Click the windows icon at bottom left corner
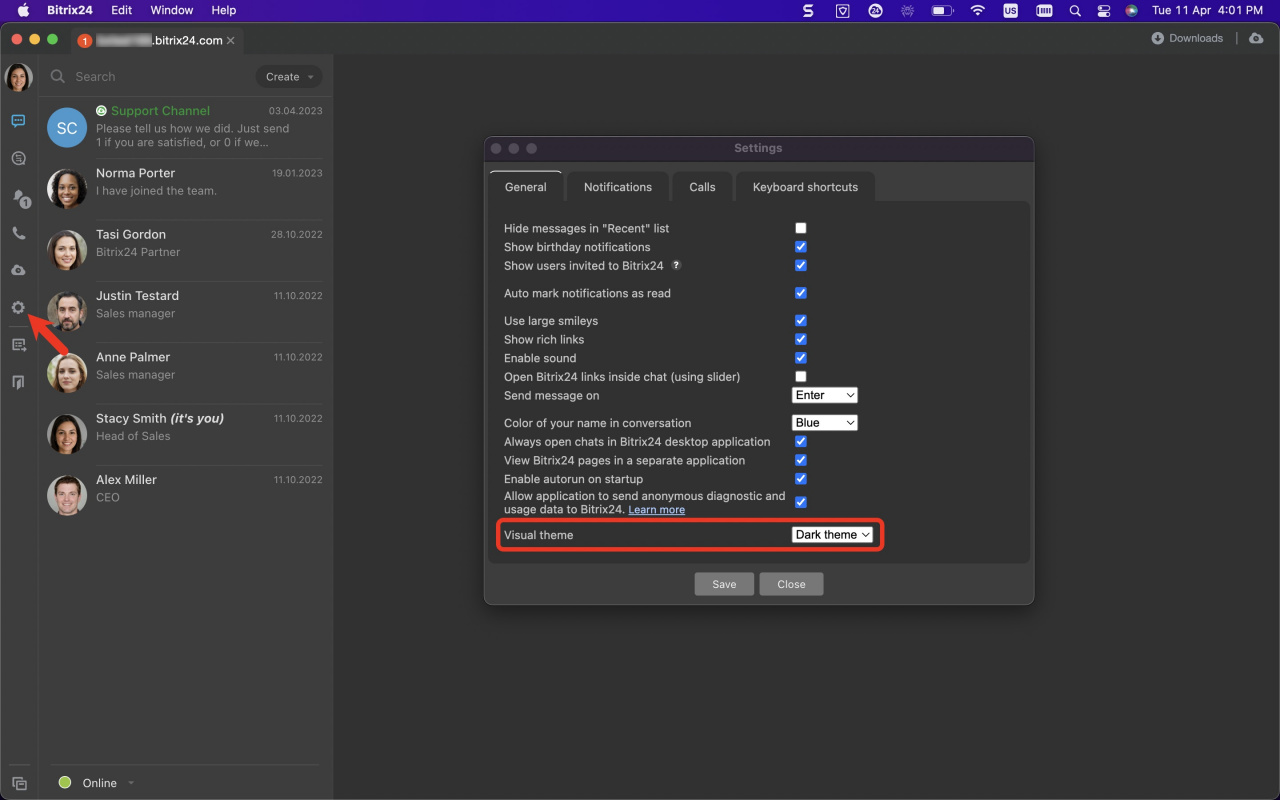 pyautogui.click(x=19, y=784)
